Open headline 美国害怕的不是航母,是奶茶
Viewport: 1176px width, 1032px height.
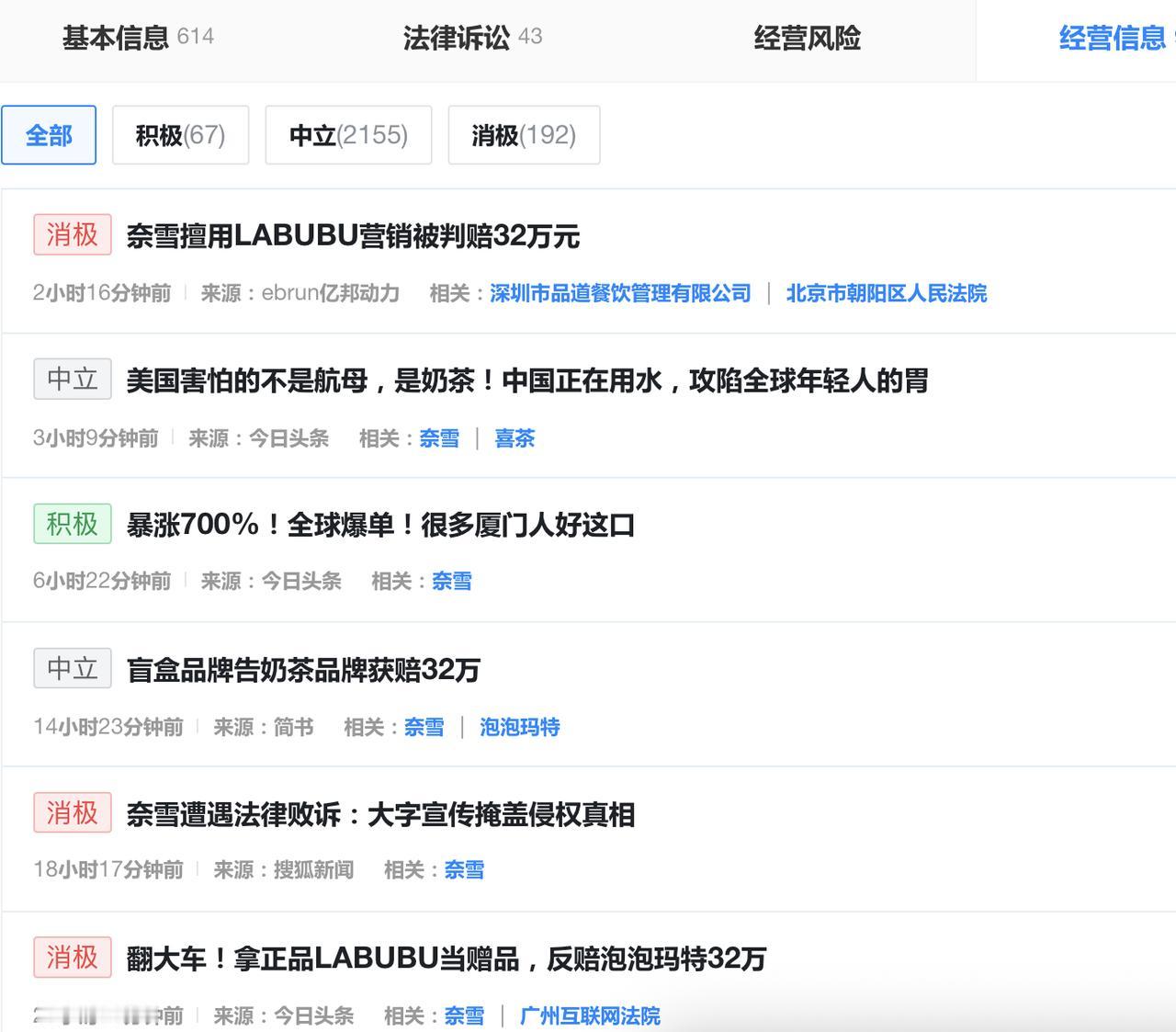tap(527, 380)
